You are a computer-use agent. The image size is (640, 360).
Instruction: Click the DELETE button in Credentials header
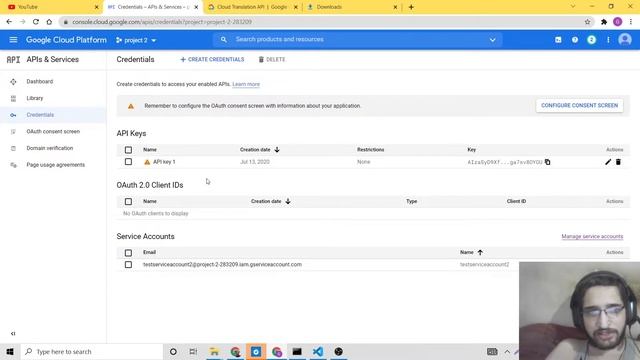tap(272, 60)
